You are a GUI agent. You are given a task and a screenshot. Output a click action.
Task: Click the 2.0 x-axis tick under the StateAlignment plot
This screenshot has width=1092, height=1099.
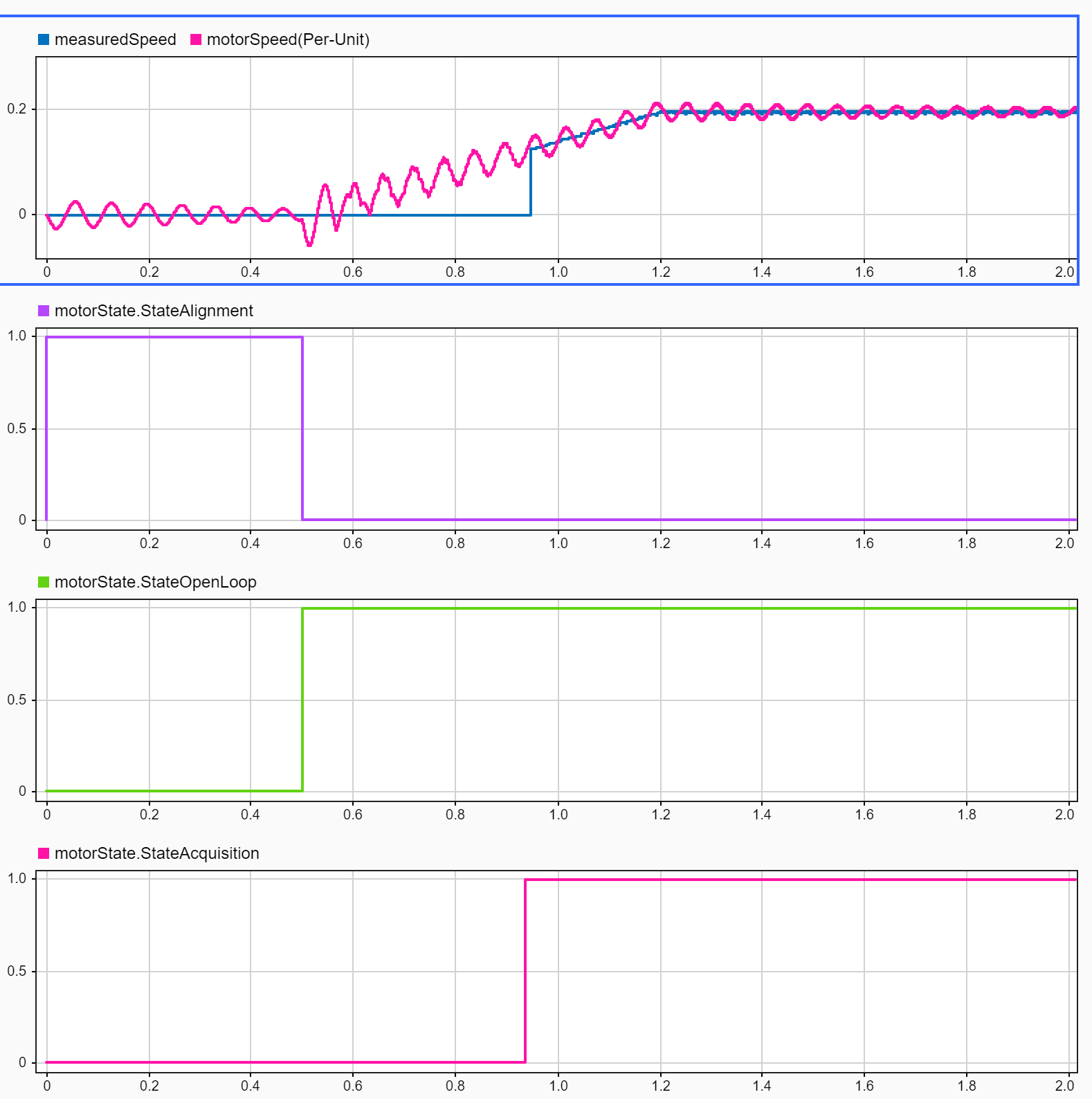point(1064,543)
